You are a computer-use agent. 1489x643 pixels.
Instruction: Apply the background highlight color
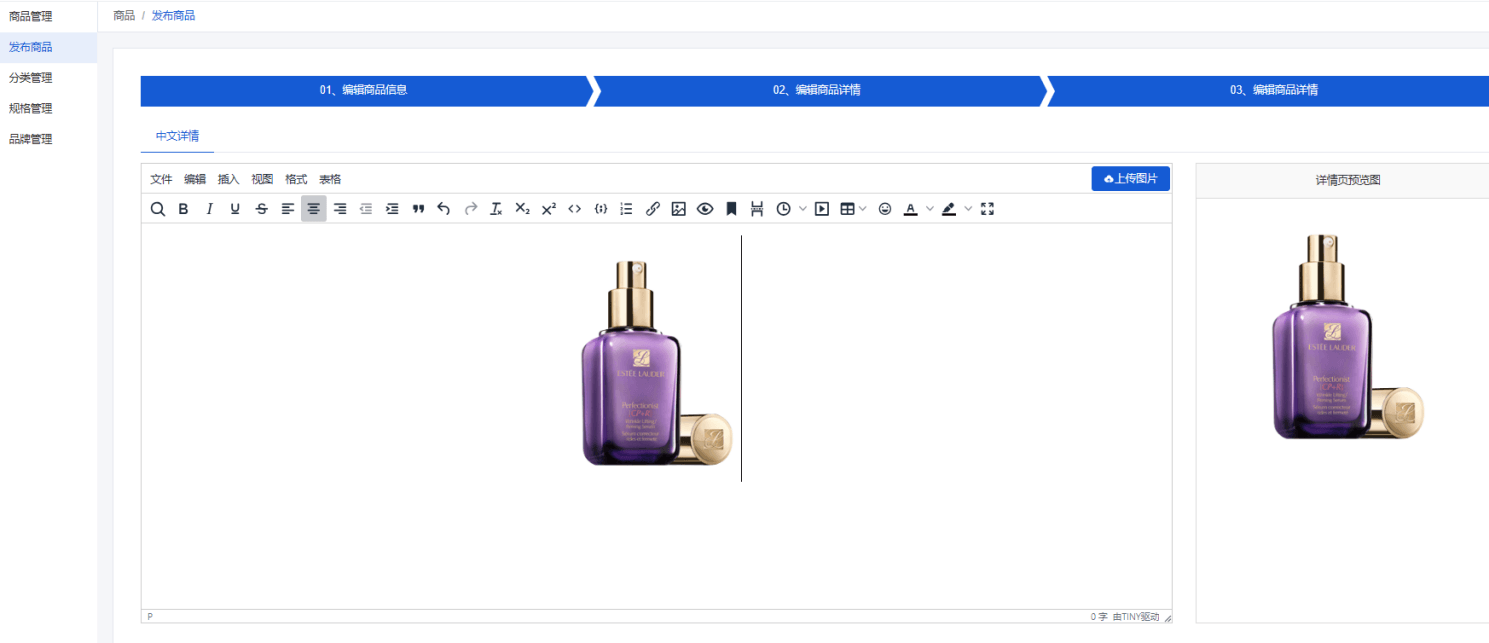point(949,209)
